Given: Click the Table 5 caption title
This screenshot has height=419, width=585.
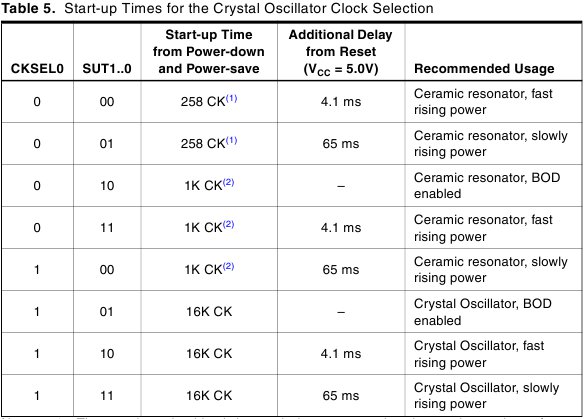Looking at the screenshot, I should coord(218,8).
